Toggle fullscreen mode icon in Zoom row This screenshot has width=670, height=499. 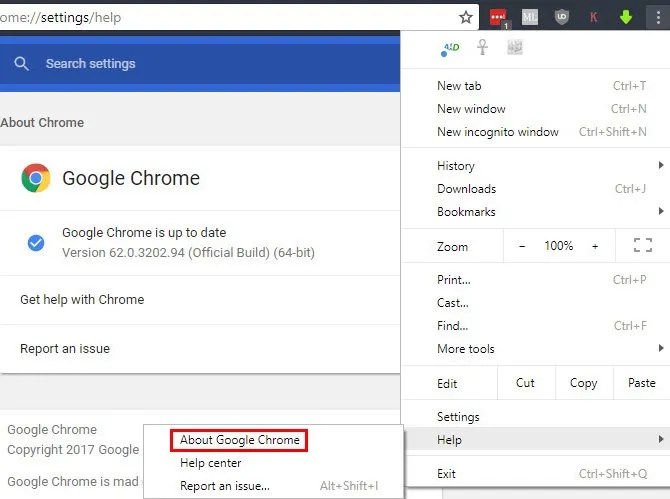[x=643, y=245]
